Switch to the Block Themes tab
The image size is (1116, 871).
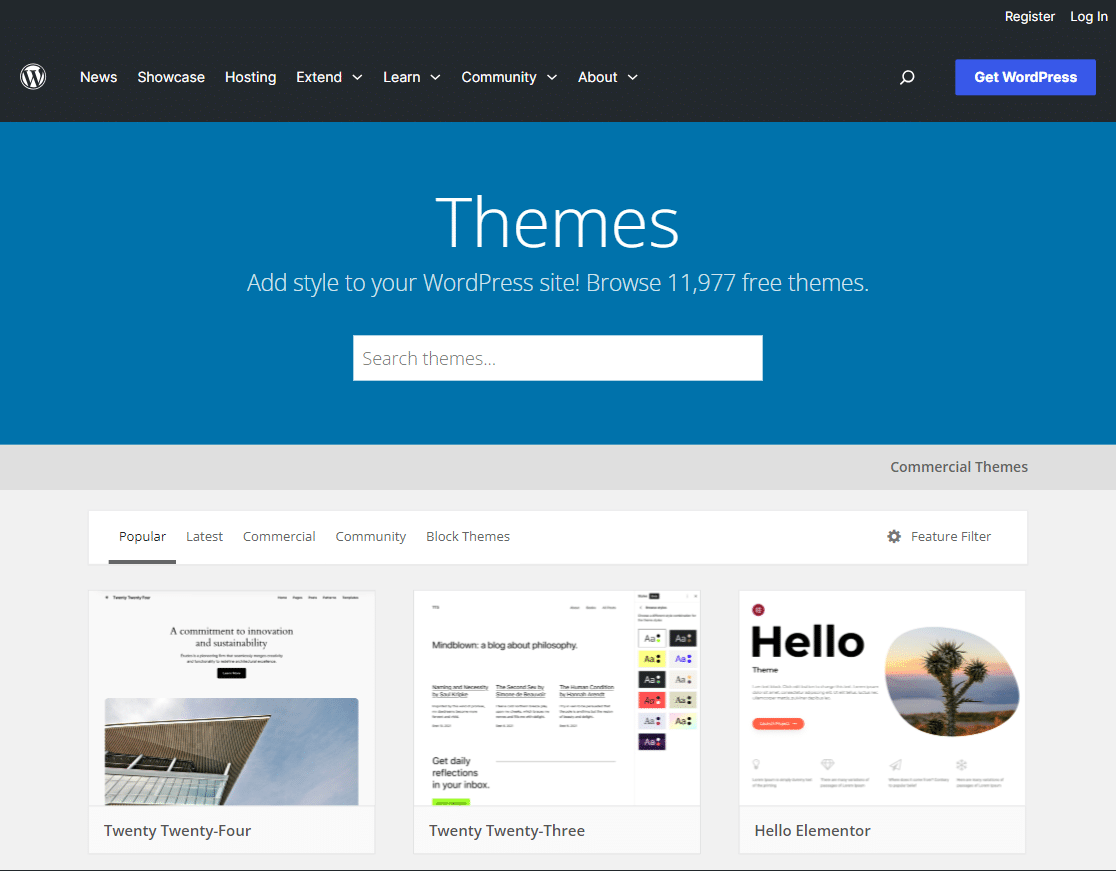tap(468, 537)
